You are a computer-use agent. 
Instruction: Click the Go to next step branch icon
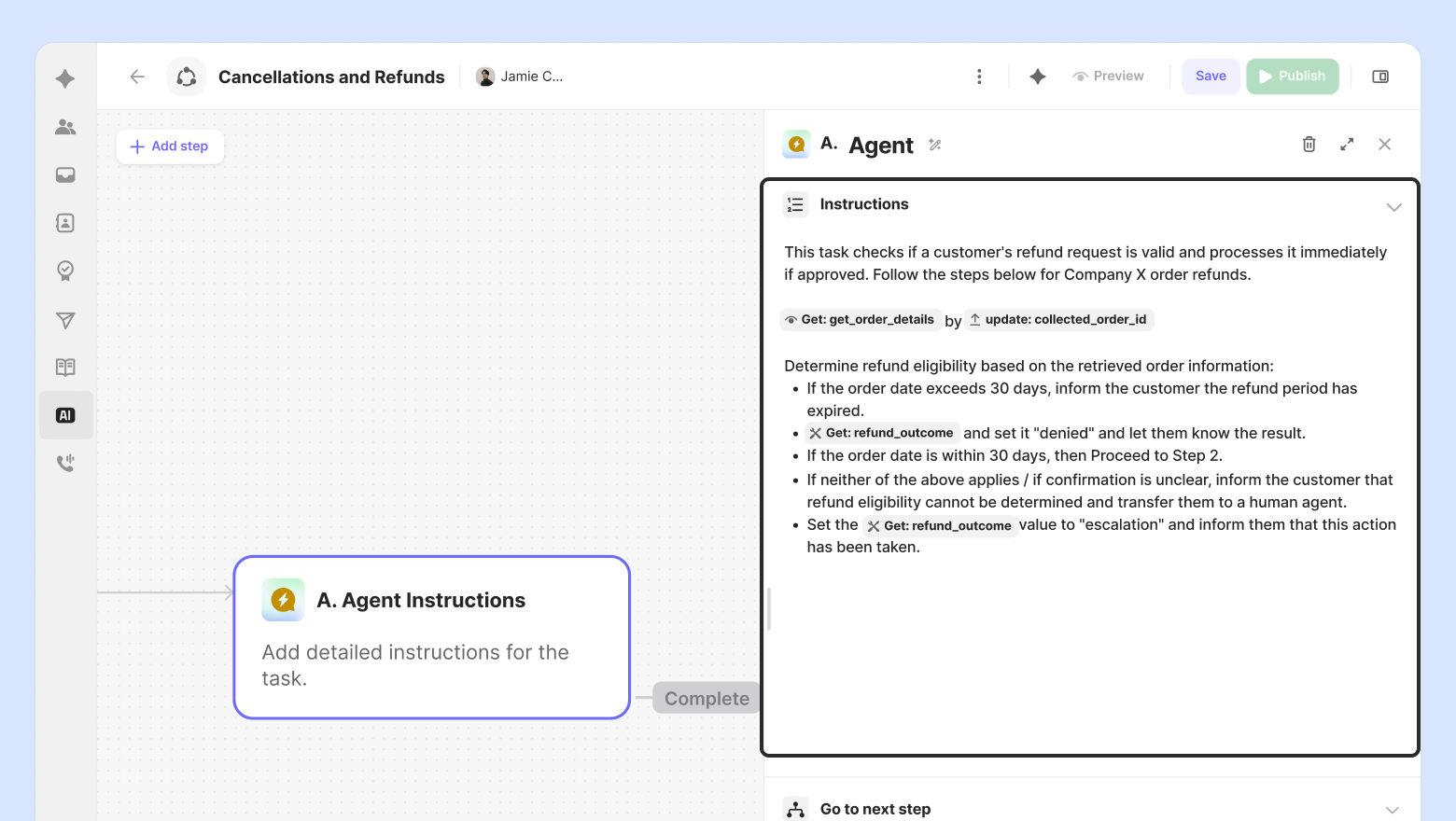795,809
